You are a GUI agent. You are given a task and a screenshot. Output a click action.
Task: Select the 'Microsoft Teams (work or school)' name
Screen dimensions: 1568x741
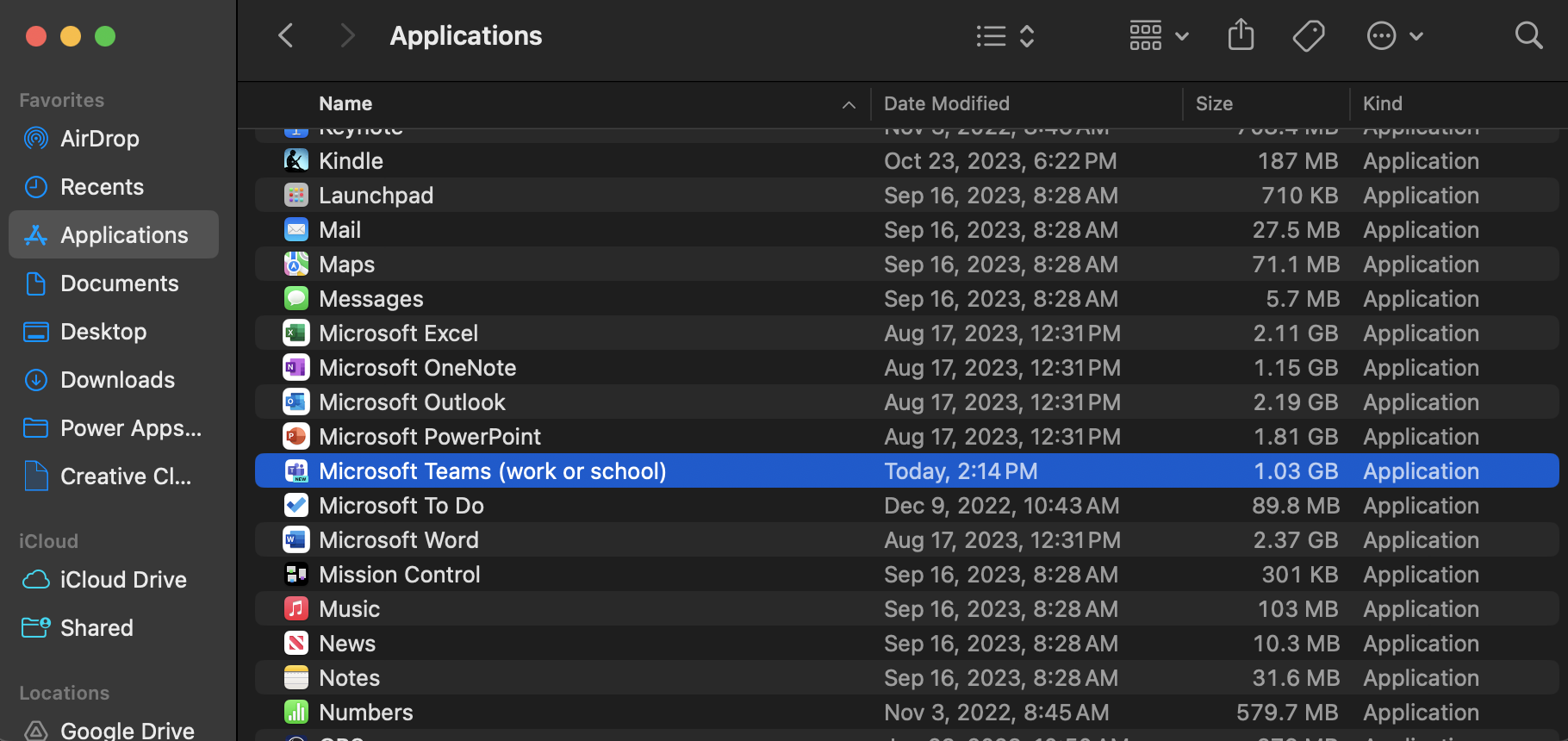coord(493,471)
